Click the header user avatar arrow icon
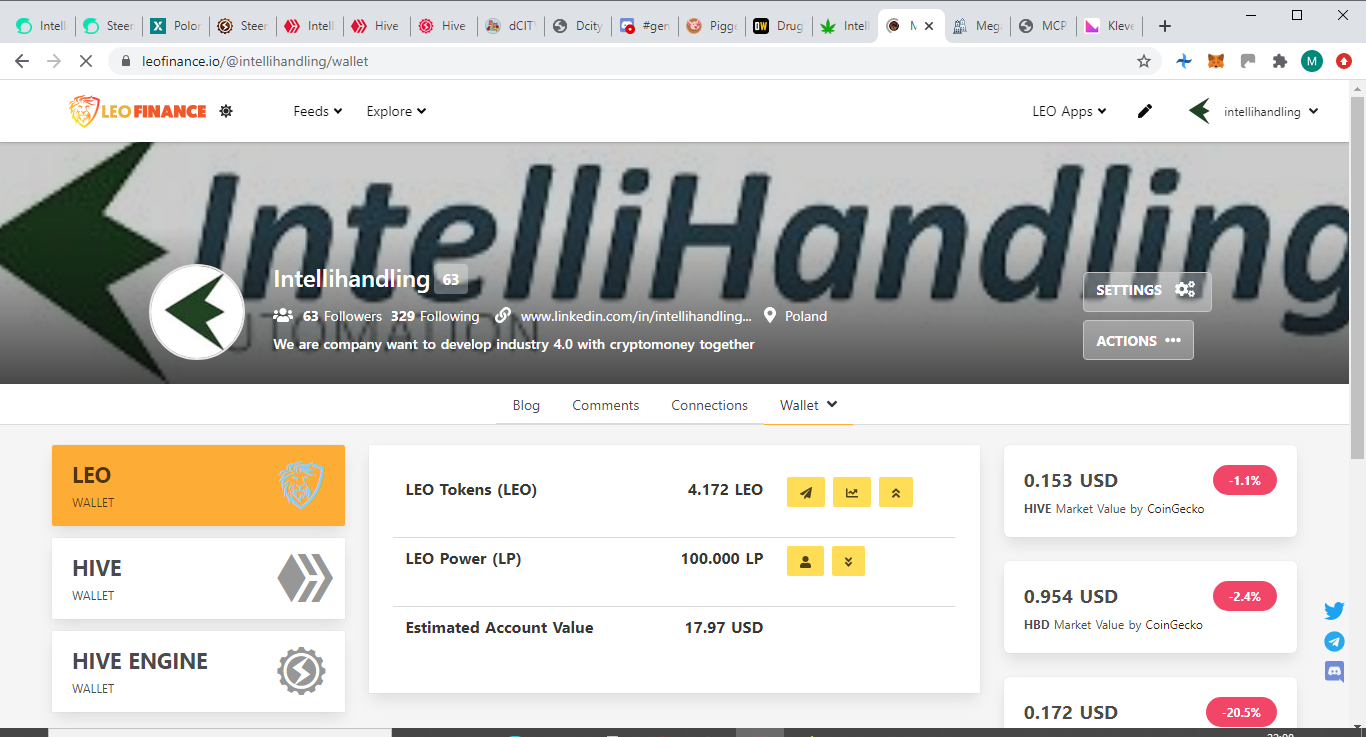Screen dimensions: 1366x737 pos(1200,111)
